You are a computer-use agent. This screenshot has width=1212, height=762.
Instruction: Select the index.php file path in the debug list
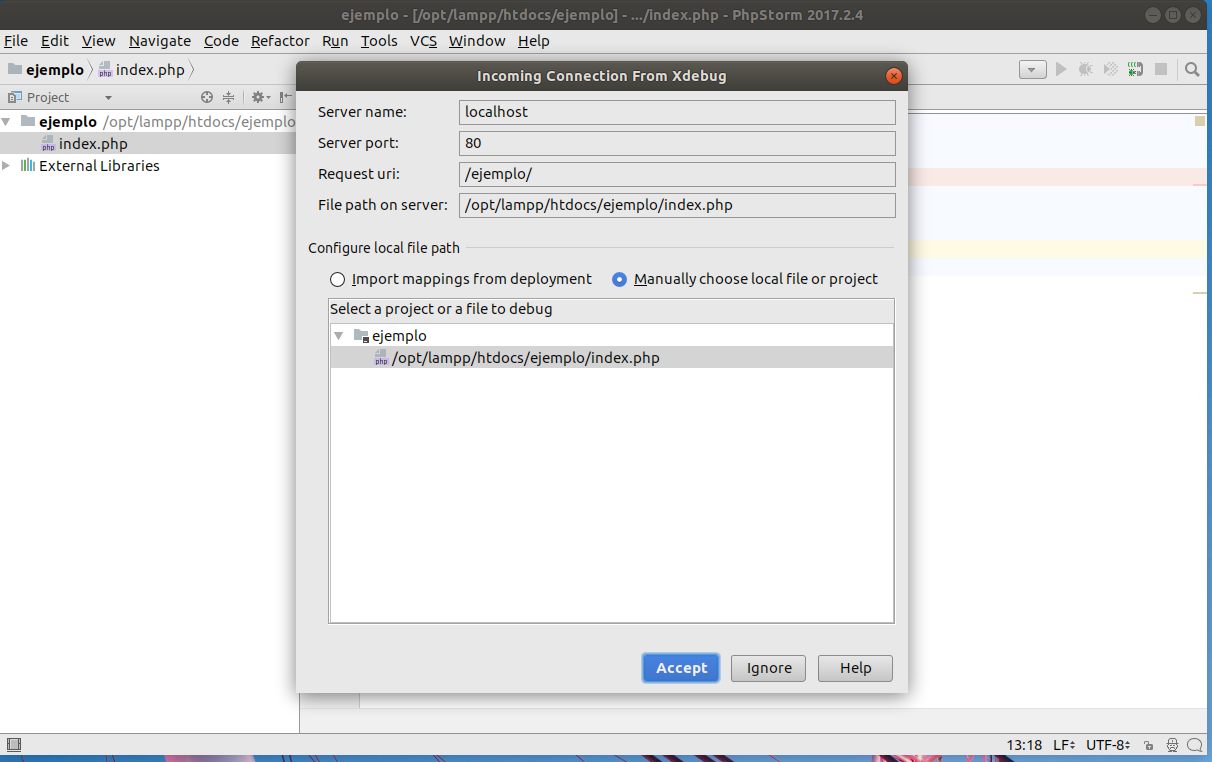pyautogui.click(x=525, y=357)
